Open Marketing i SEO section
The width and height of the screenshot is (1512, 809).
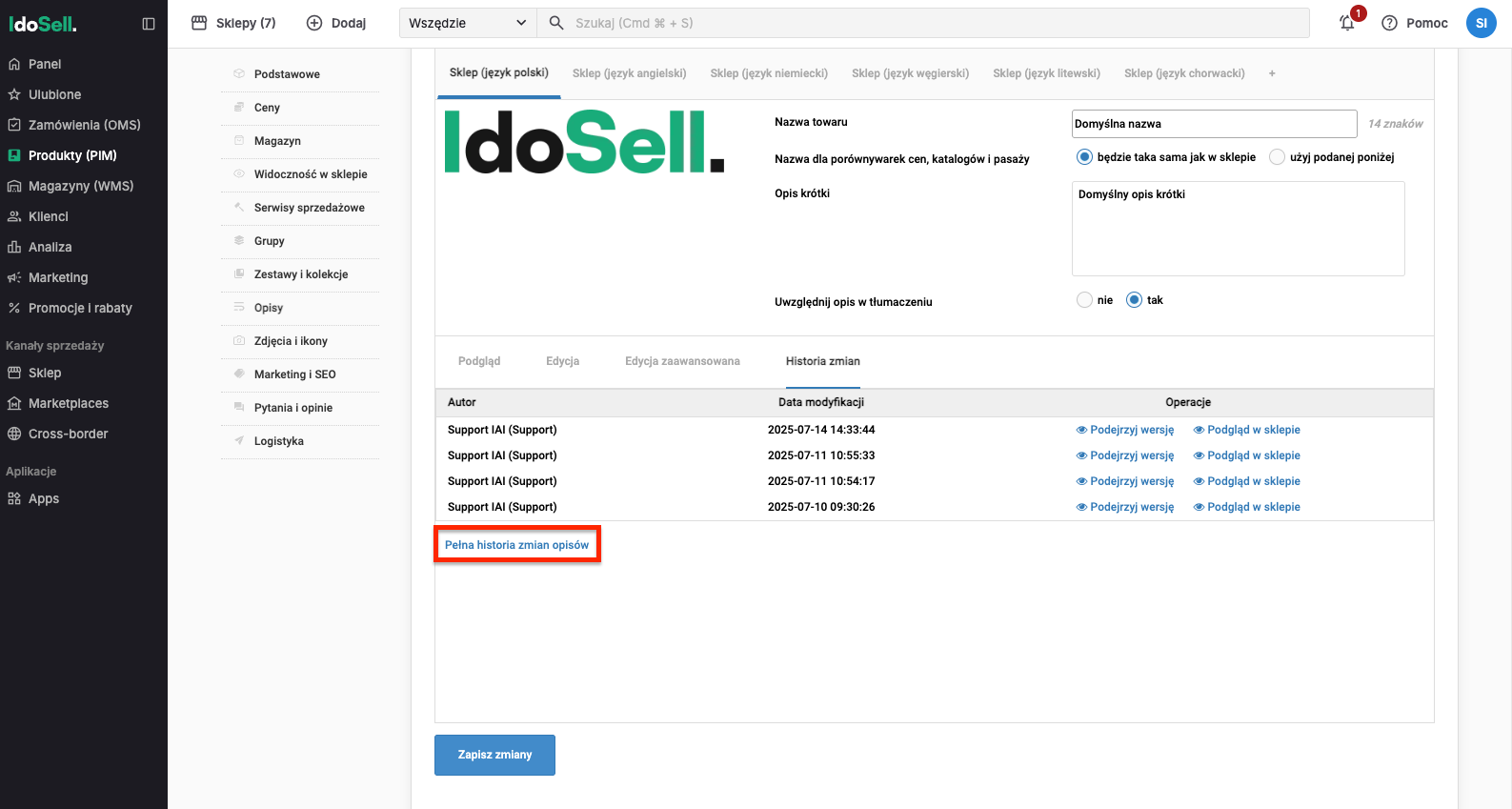pos(295,374)
